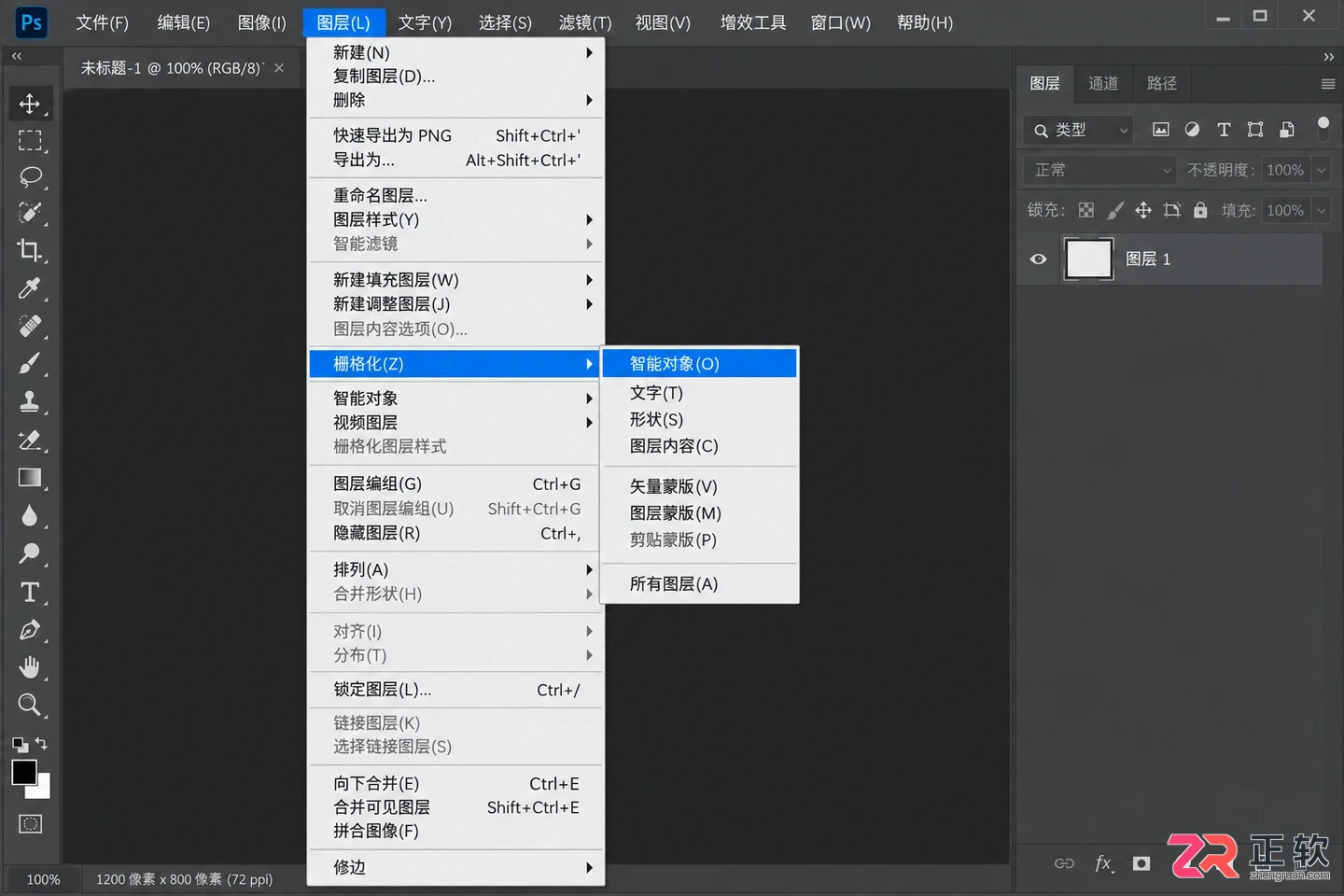This screenshot has width=1344, height=896.
Task: Choose 向下合并(E) in the menu
Action: [456, 784]
